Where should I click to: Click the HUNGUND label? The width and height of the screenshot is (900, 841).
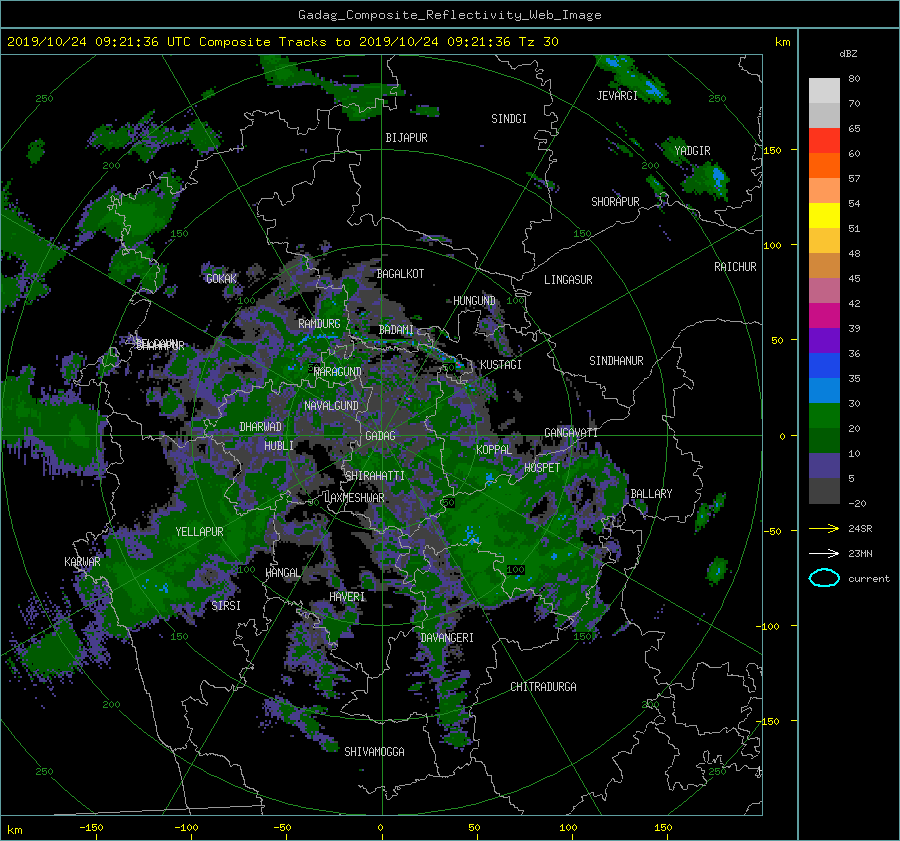(x=474, y=301)
